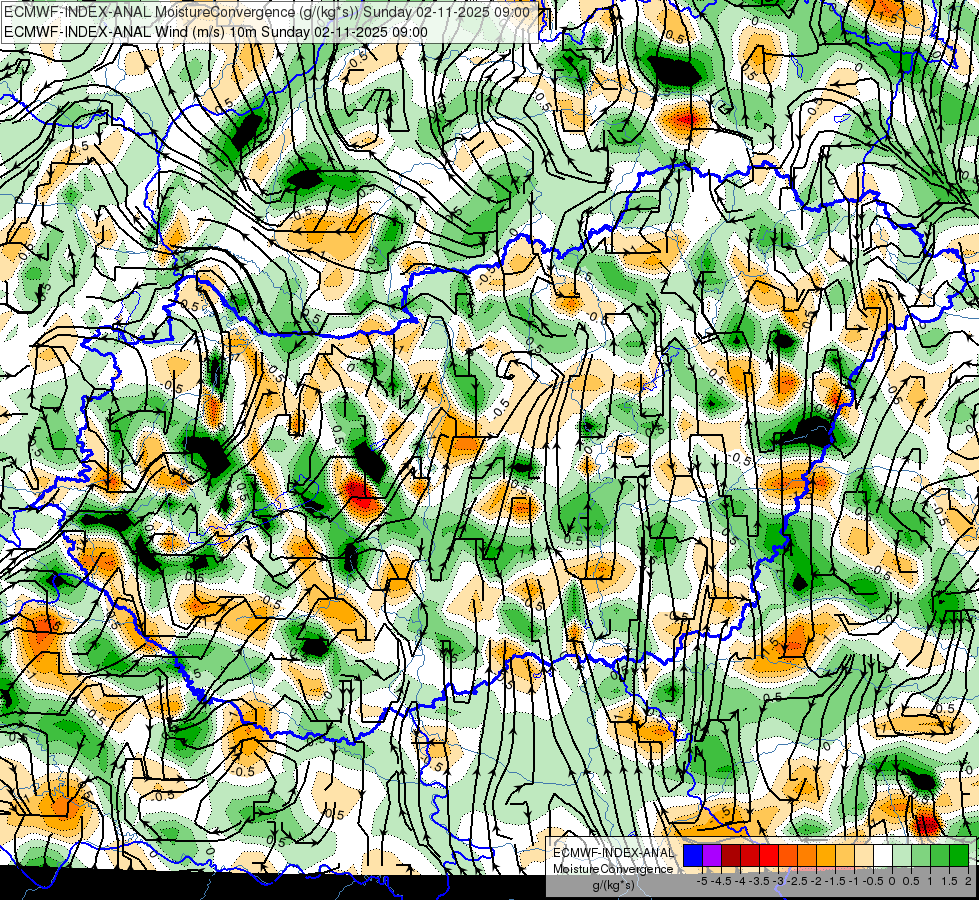The image size is (979, 900).
Task: Click the MoistureConvergence title line at top
Action: click(267, 12)
